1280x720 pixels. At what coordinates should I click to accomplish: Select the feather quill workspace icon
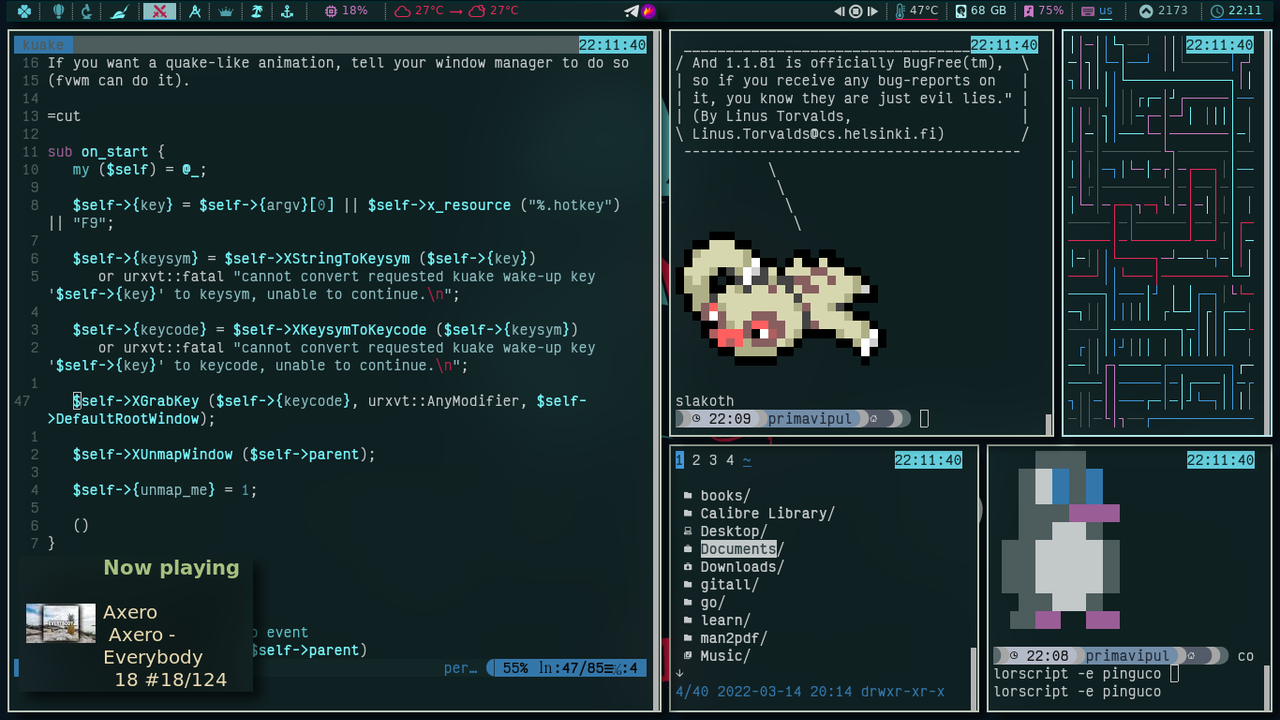pyautogui.click(x=120, y=11)
